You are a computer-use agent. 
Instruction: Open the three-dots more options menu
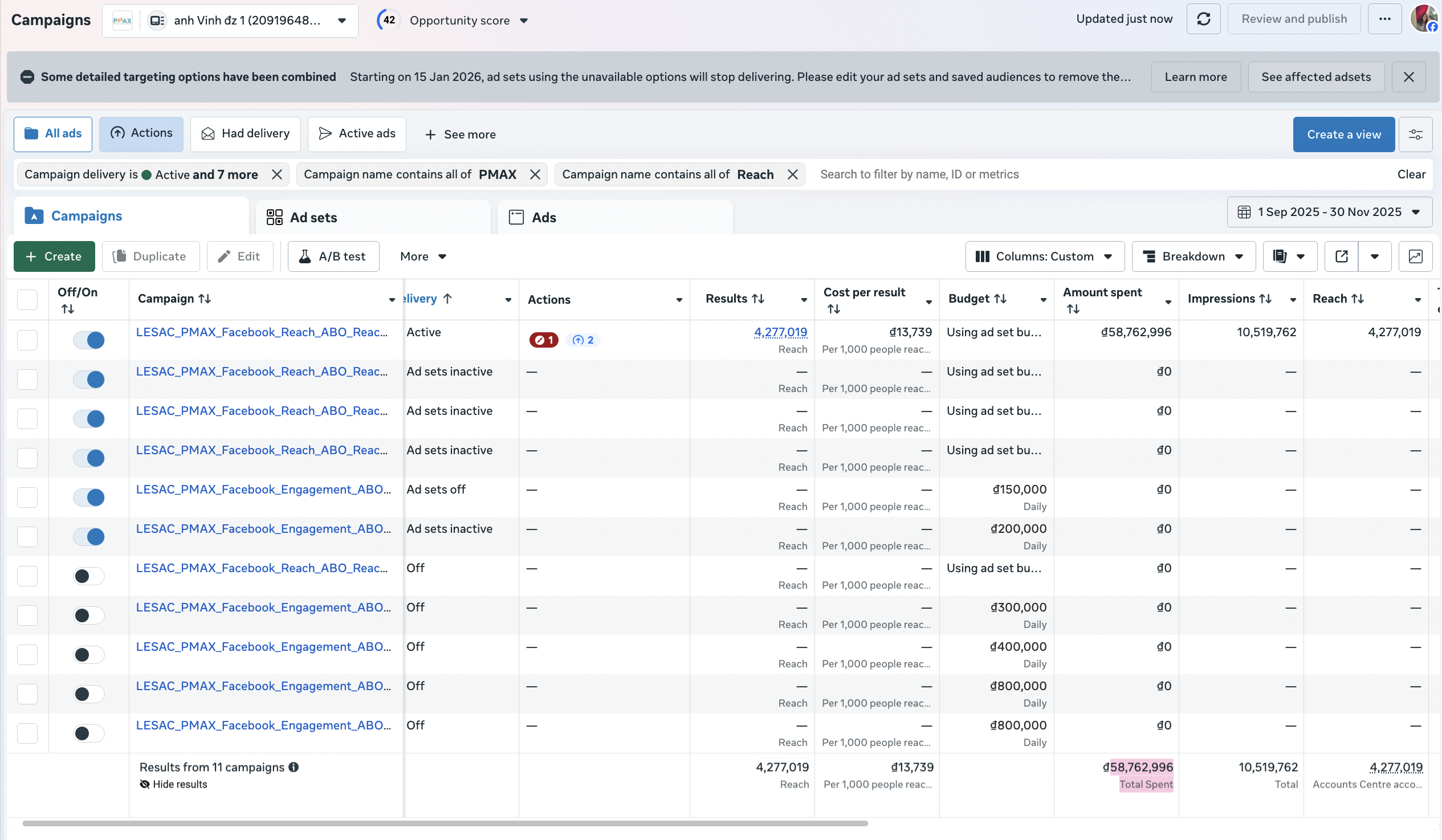1384,19
